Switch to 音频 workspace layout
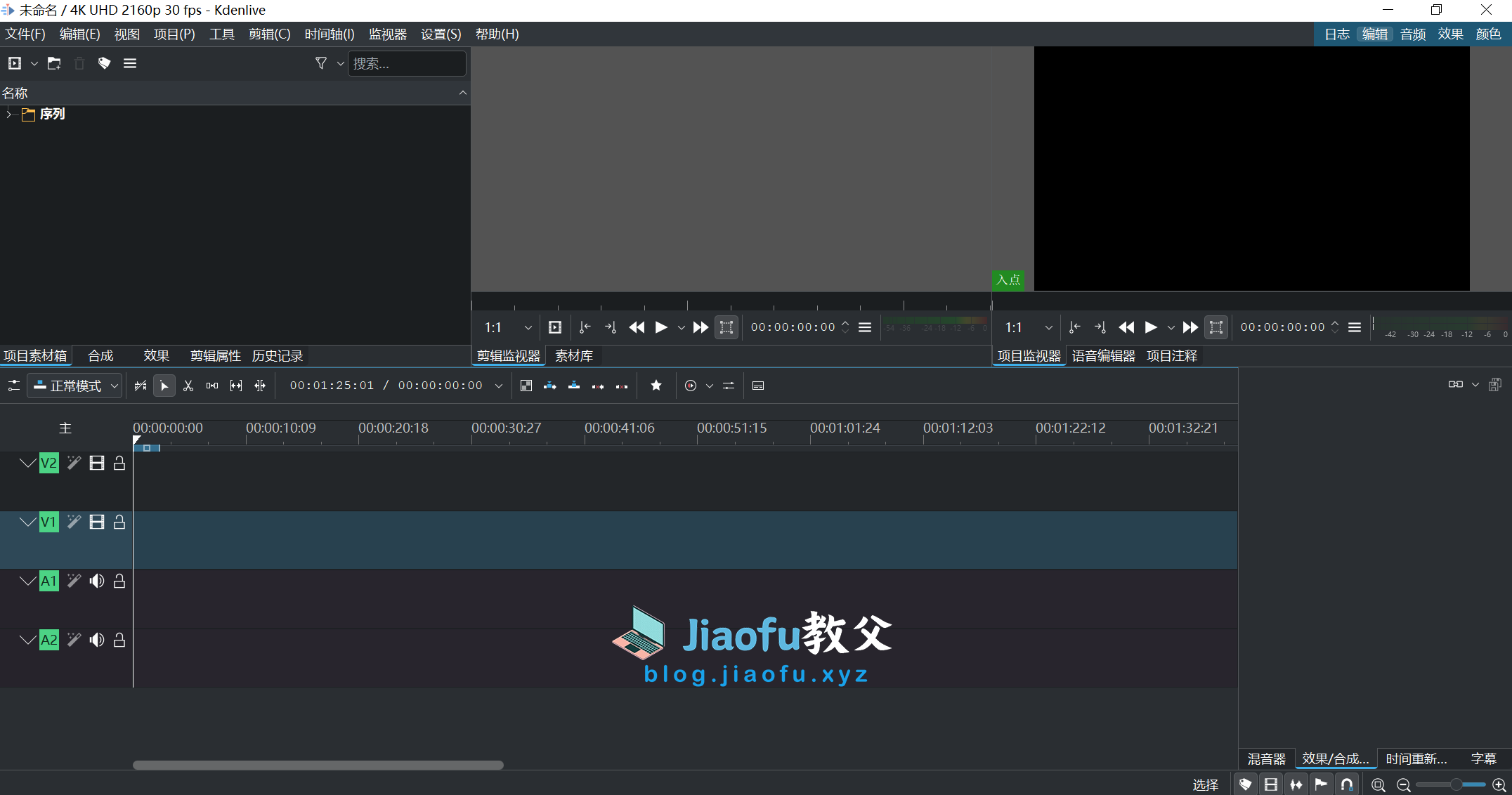This screenshot has width=1512, height=795. (x=1412, y=34)
